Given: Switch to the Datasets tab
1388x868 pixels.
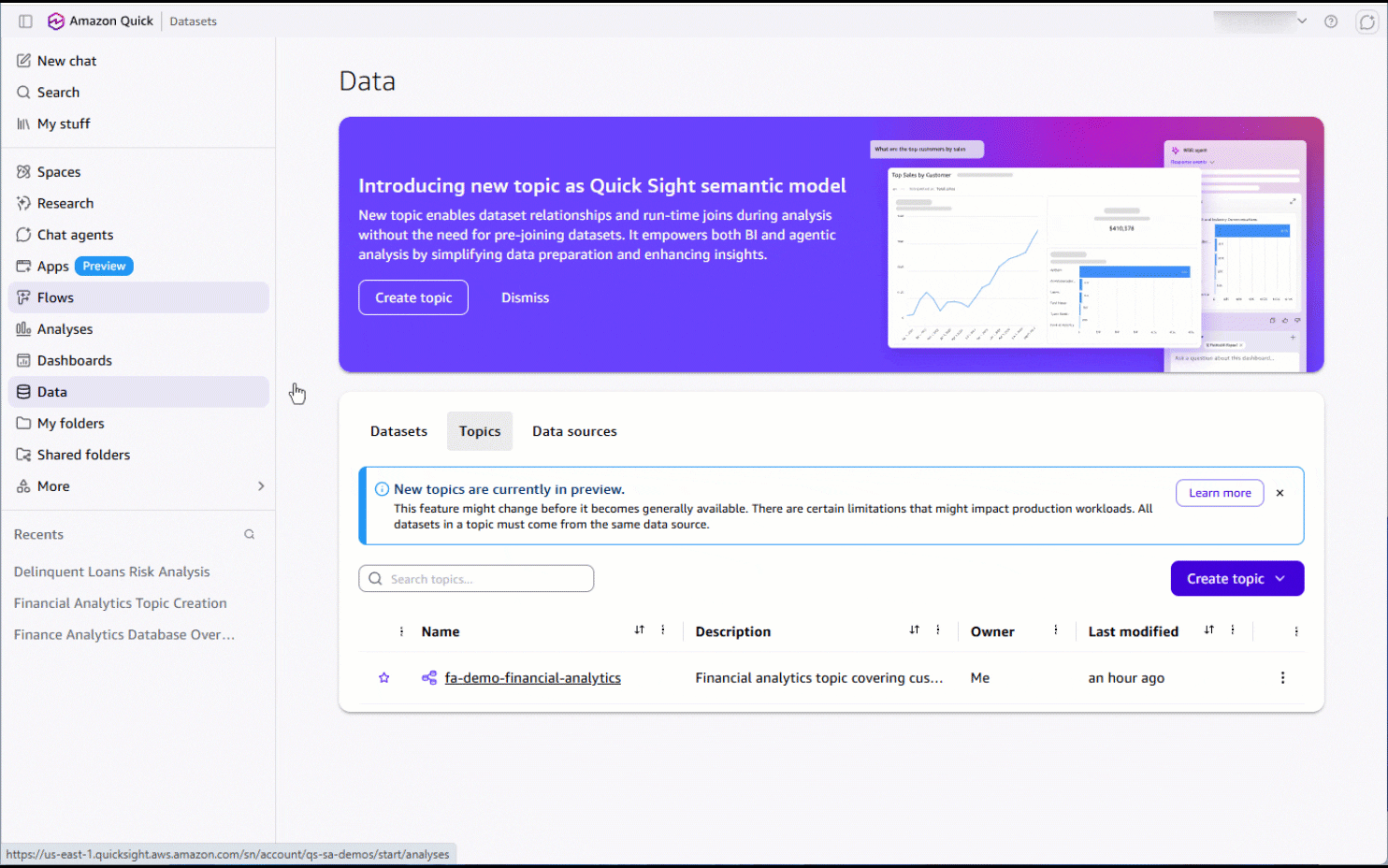Looking at the screenshot, I should tap(398, 431).
